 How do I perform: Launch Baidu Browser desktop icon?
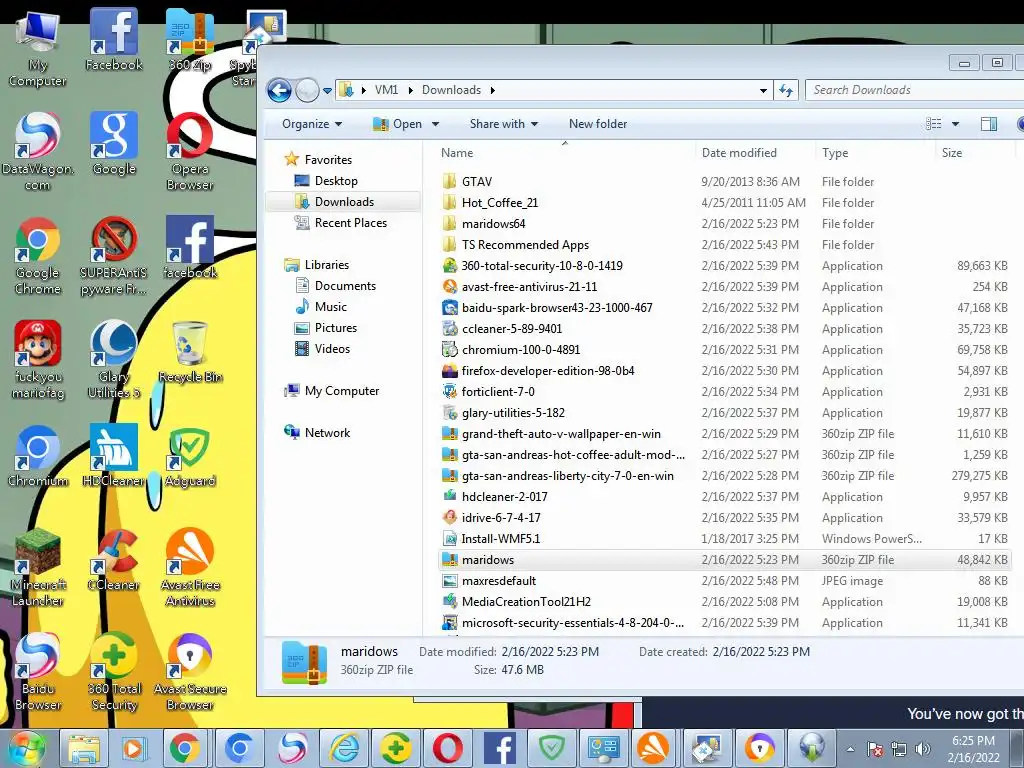38,672
